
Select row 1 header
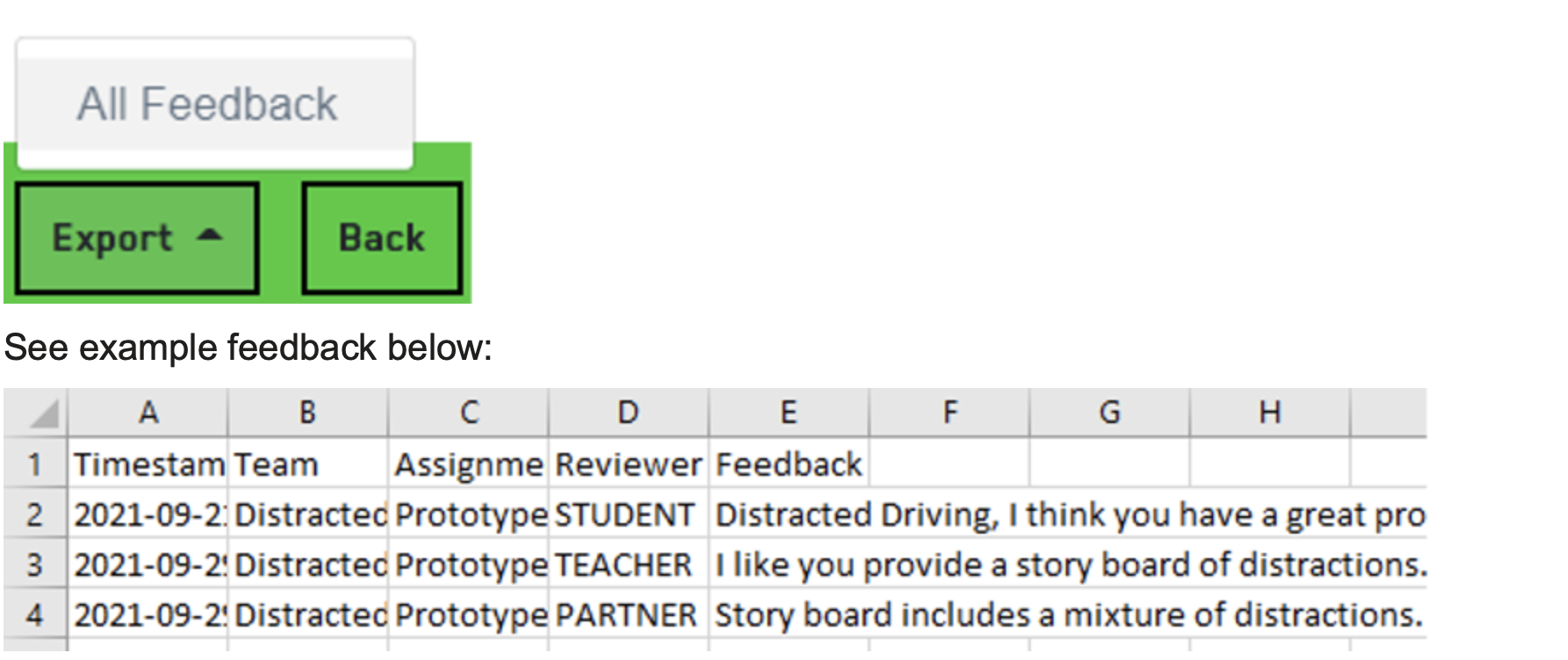point(35,464)
